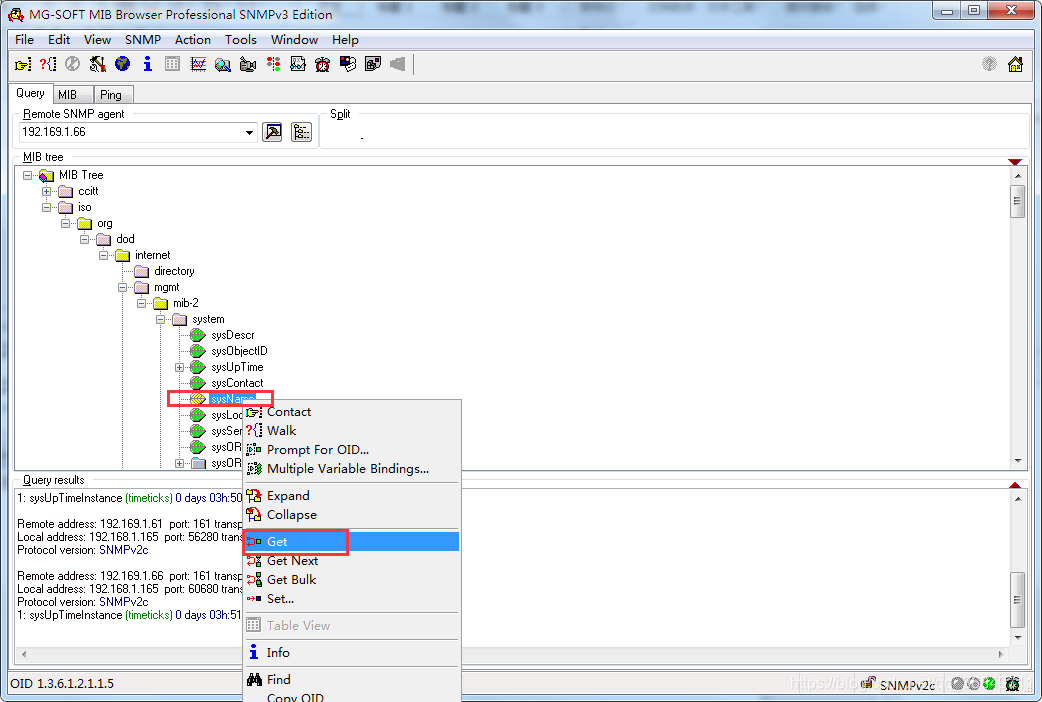1042x702 pixels.
Task: Click the lock icon beside SNMPv2c in status bar
Action: pyautogui.click(x=868, y=683)
